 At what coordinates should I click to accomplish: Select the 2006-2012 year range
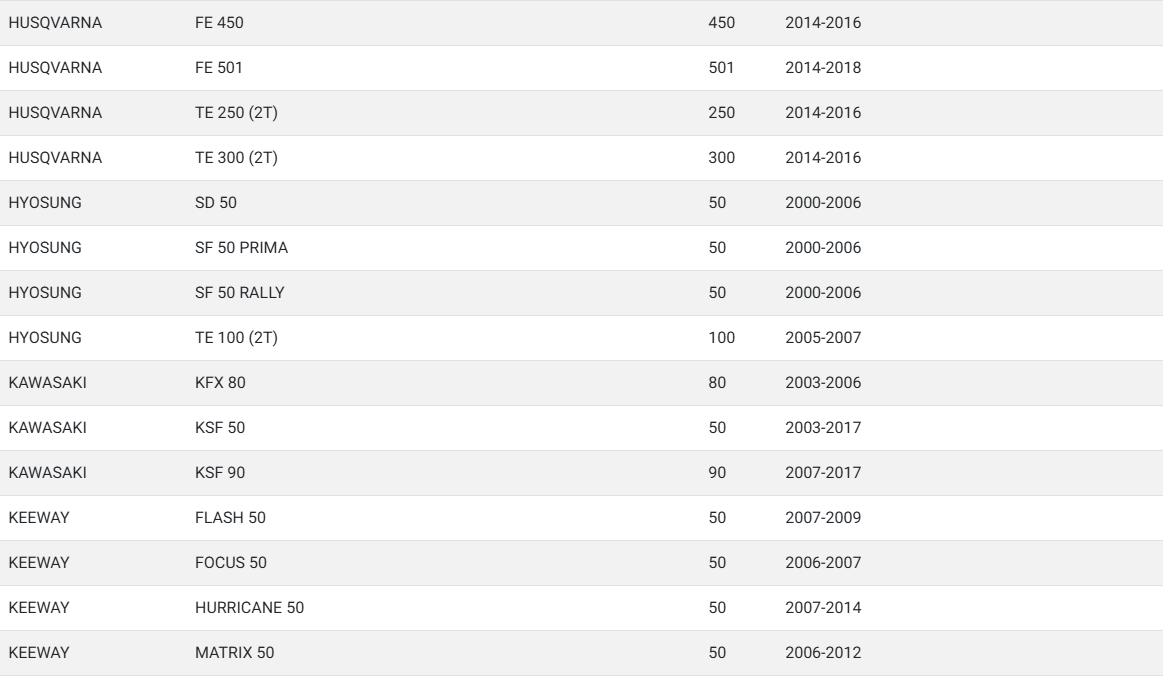[823, 653]
